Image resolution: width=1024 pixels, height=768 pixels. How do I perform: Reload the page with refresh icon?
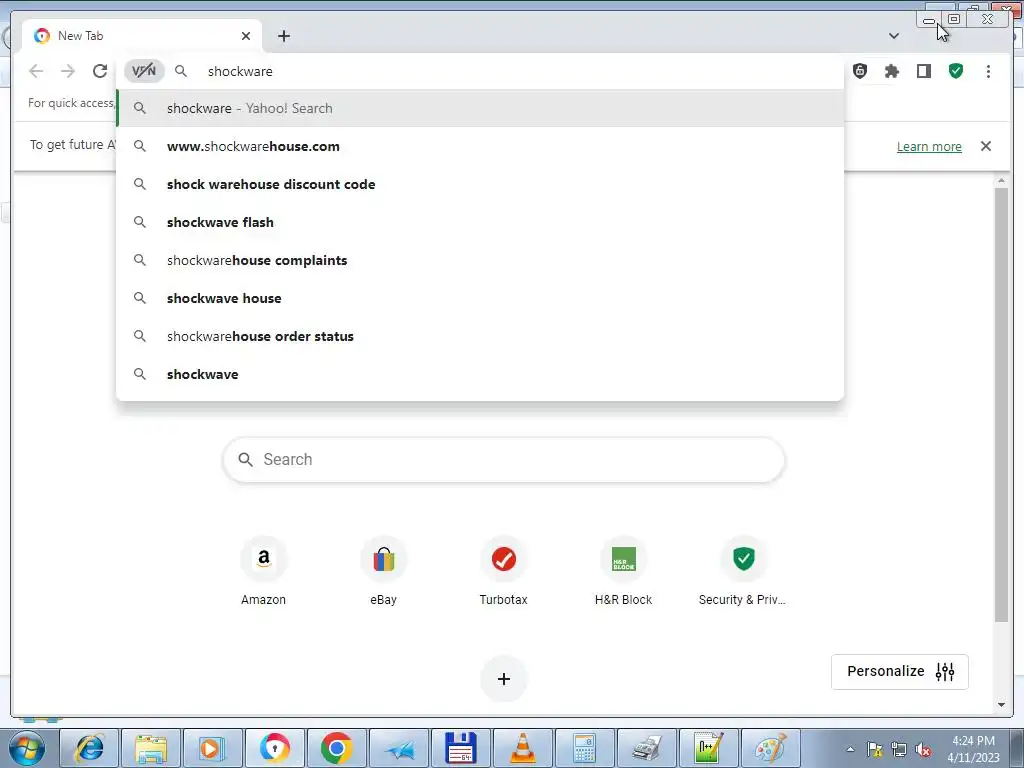[99, 71]
